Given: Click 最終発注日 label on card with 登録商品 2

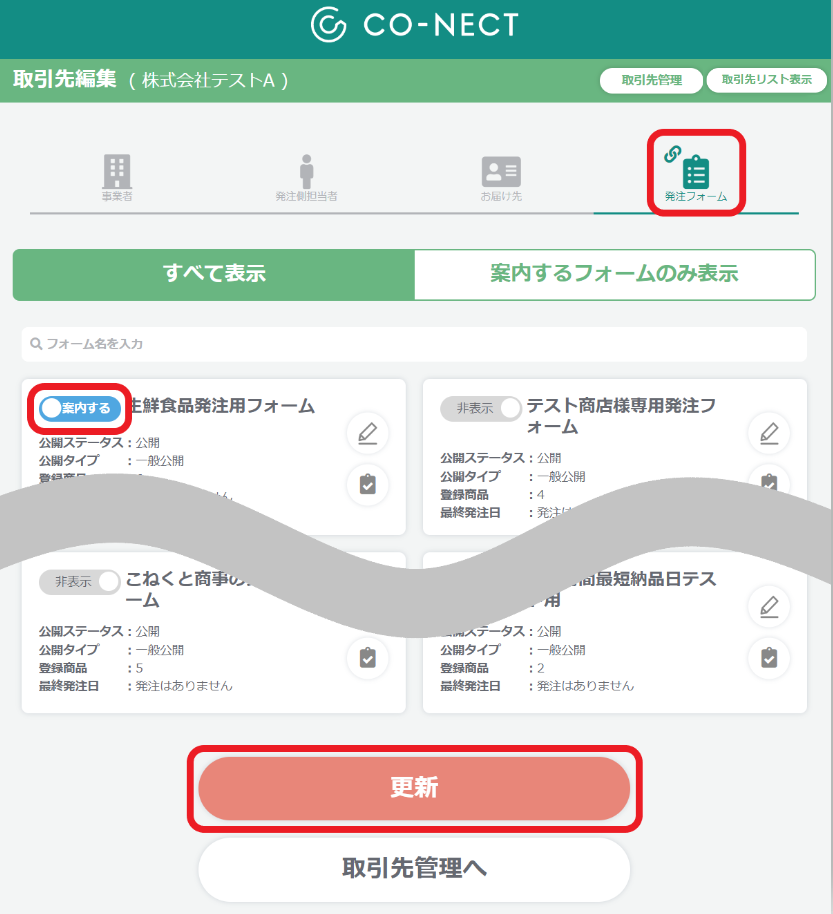Looking at the screenshot, I should tap(470, 686).
